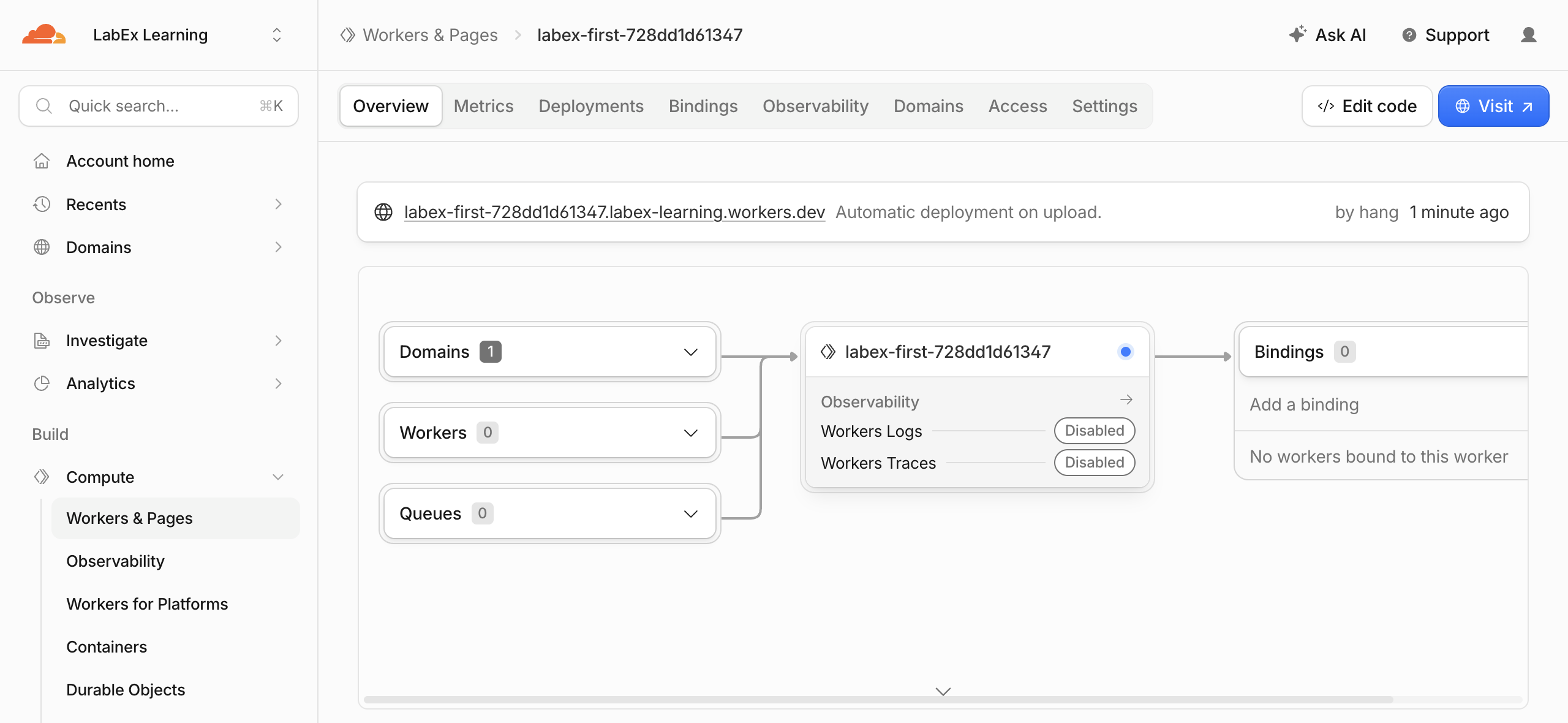Click the worker icon in labex-first card

828,352
